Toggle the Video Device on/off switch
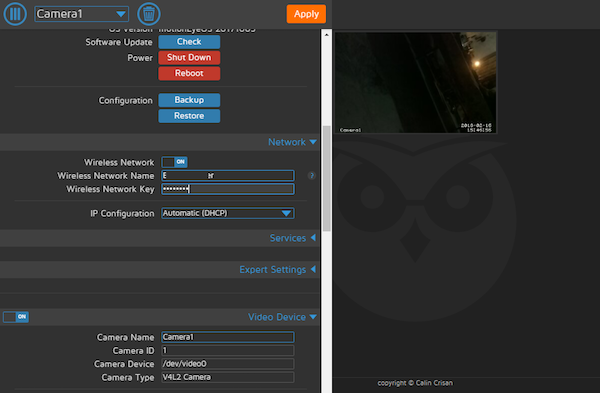The image size is (600, 393). point(16,316)
